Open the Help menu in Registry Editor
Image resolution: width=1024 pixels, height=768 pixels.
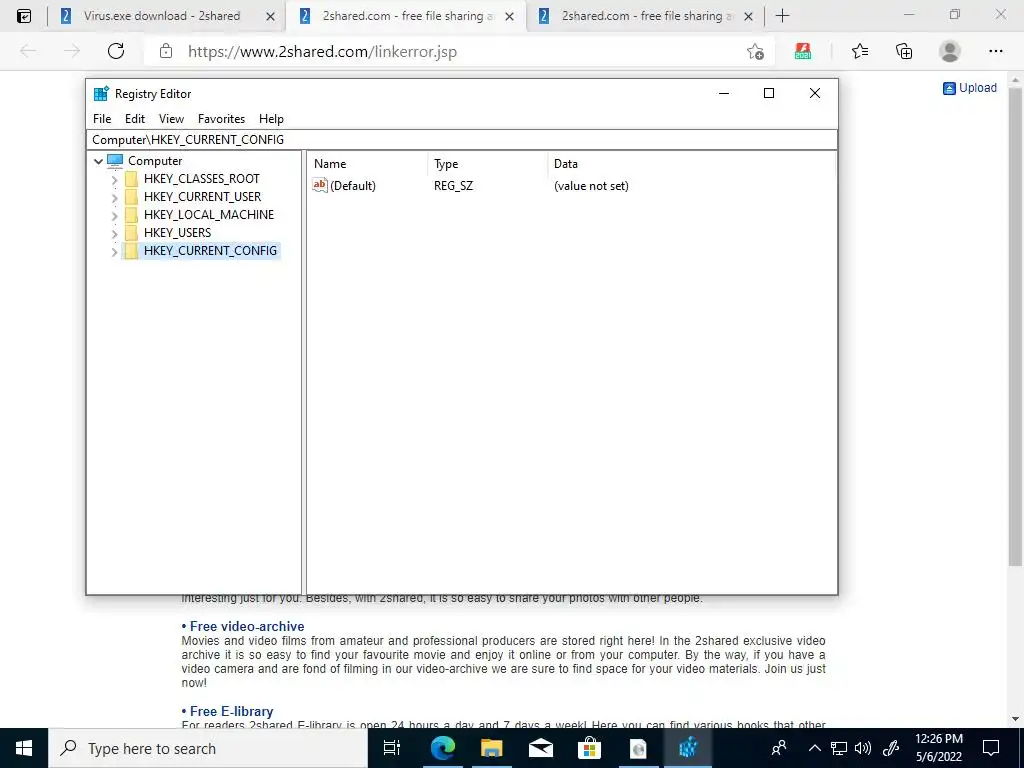coord(271,119)
